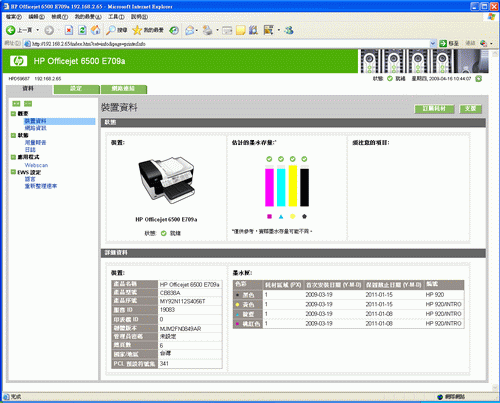Screen dimensions: 500x403
Task: Open the 檔案 (File) menu
Action: click(13, 17)
